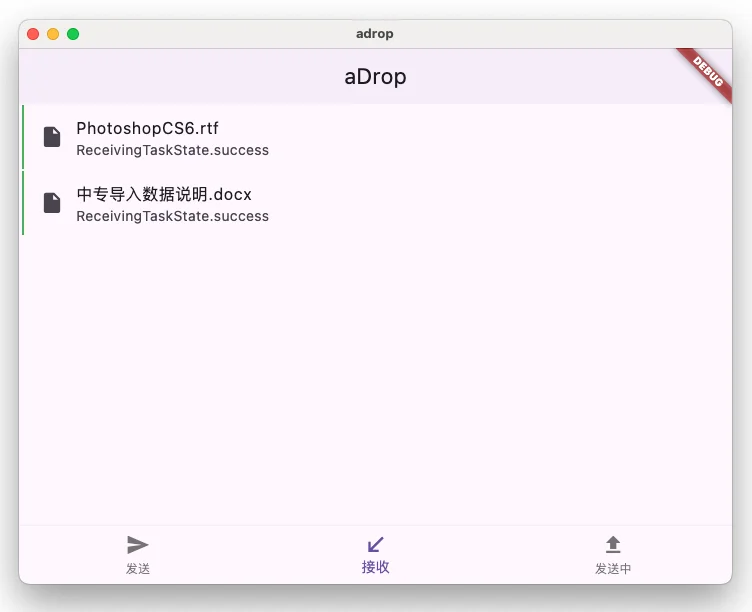The height and width of the screenshot is (612, 752).
Task: Click the aDrop header title
Action: [x=376, y=77]
